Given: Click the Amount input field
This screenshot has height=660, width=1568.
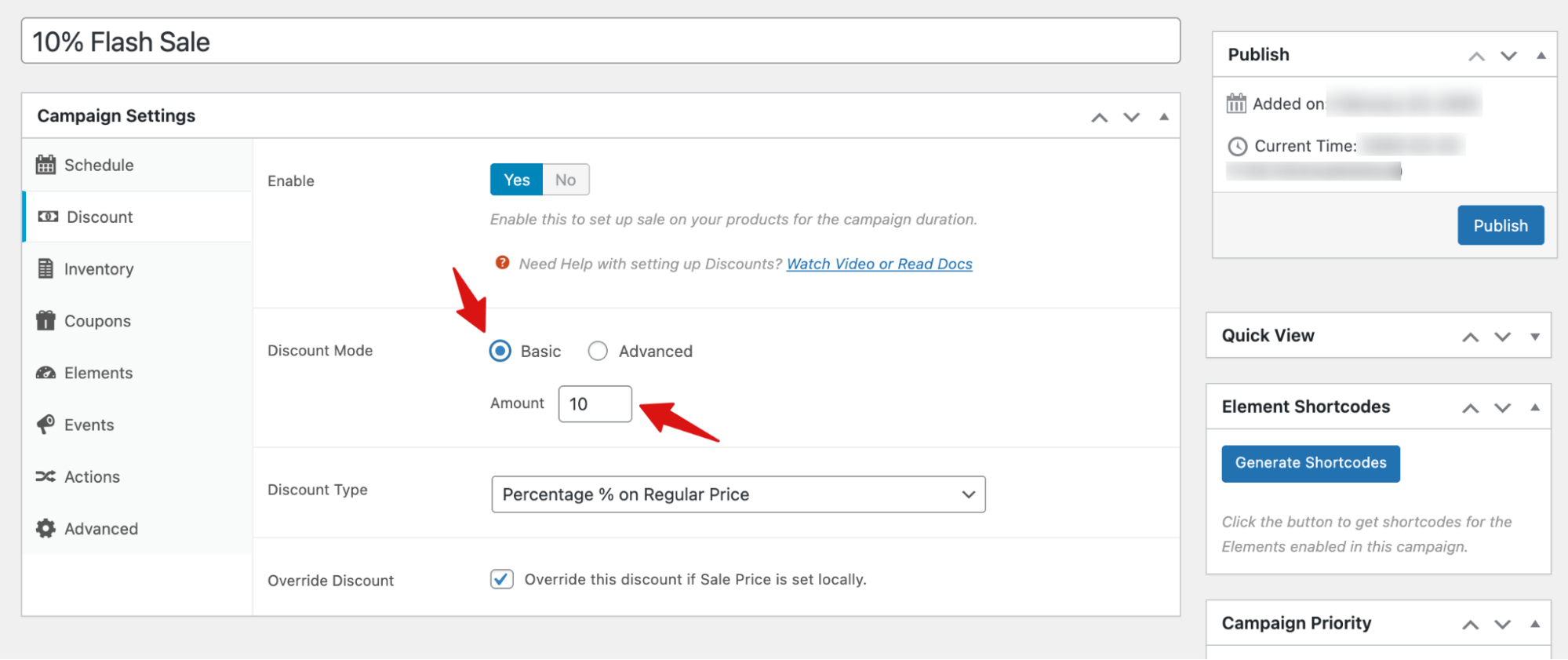Looking at the screenshot, I should coord(595,404).
